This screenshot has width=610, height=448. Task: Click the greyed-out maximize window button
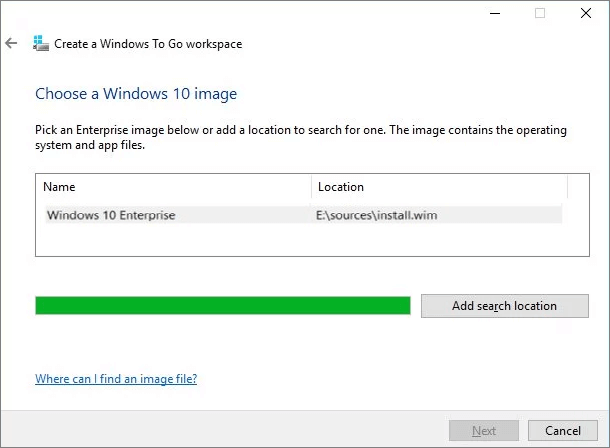[540, 14]
